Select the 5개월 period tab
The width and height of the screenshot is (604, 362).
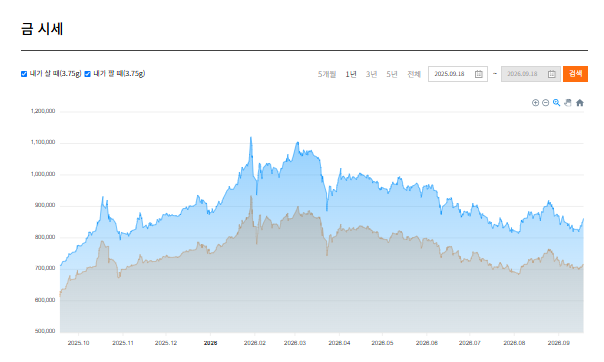click(x=327, y=74)
